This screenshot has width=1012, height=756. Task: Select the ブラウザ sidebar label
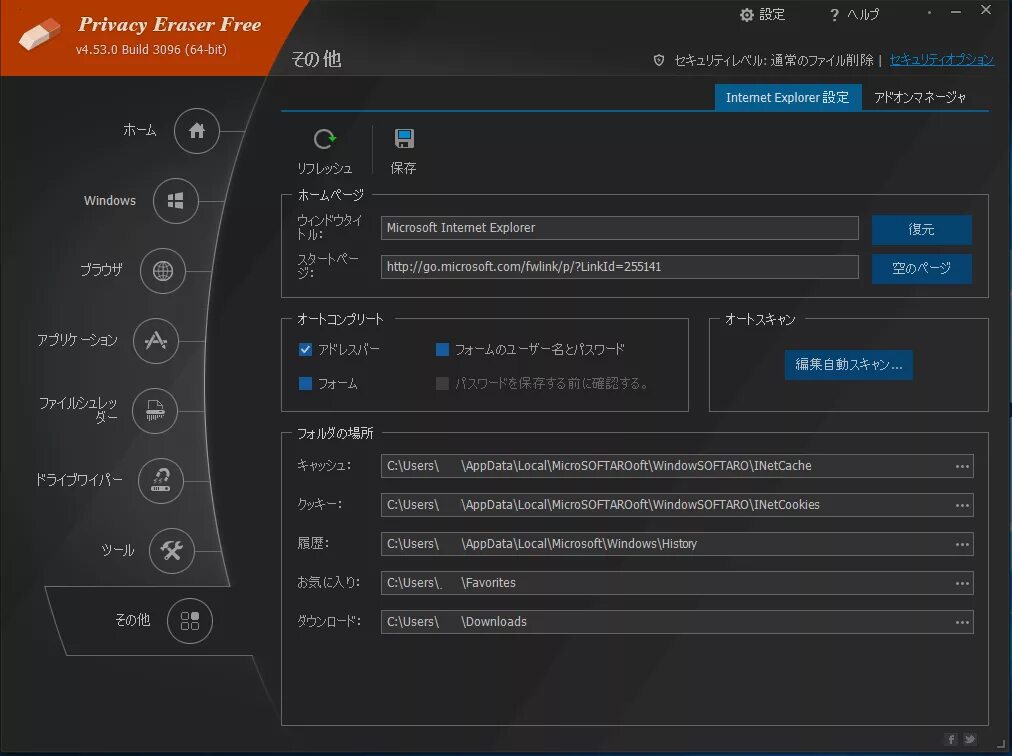(101, 270)
